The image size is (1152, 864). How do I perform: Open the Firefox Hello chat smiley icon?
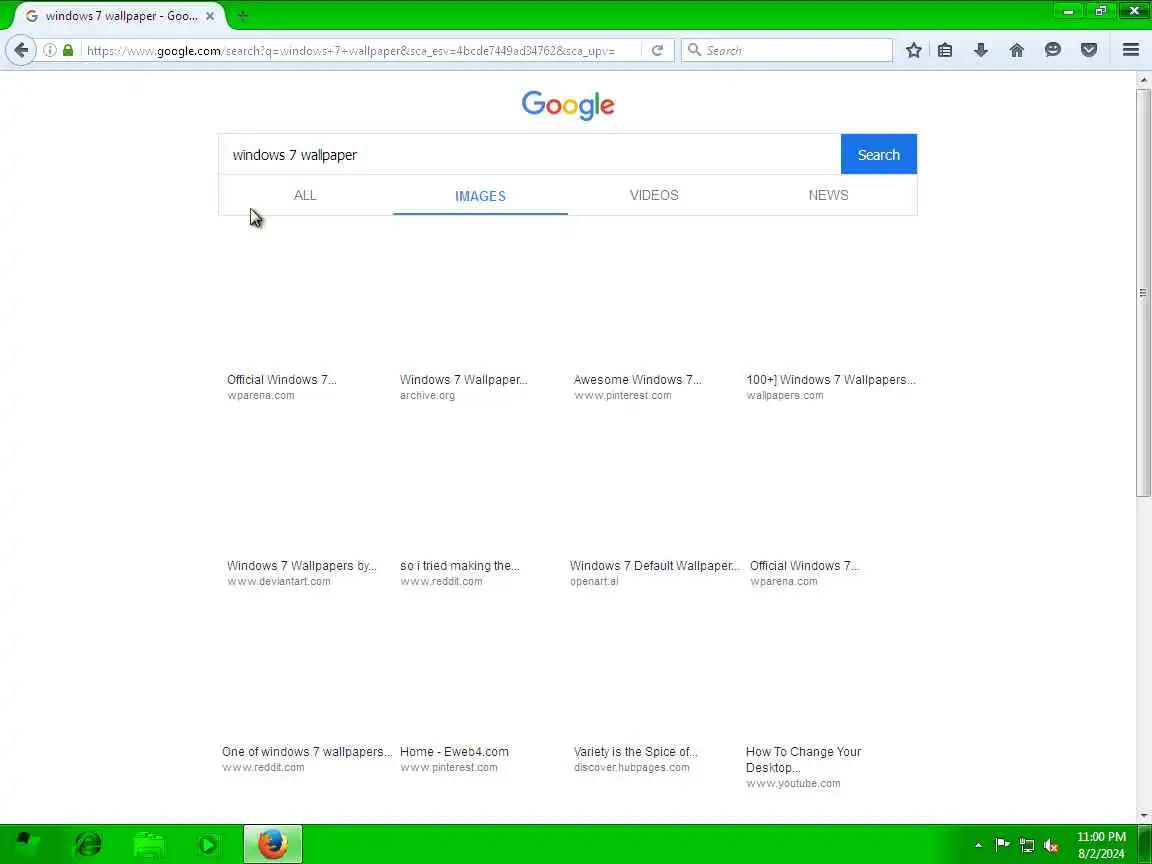click(x=1053, y=50)
